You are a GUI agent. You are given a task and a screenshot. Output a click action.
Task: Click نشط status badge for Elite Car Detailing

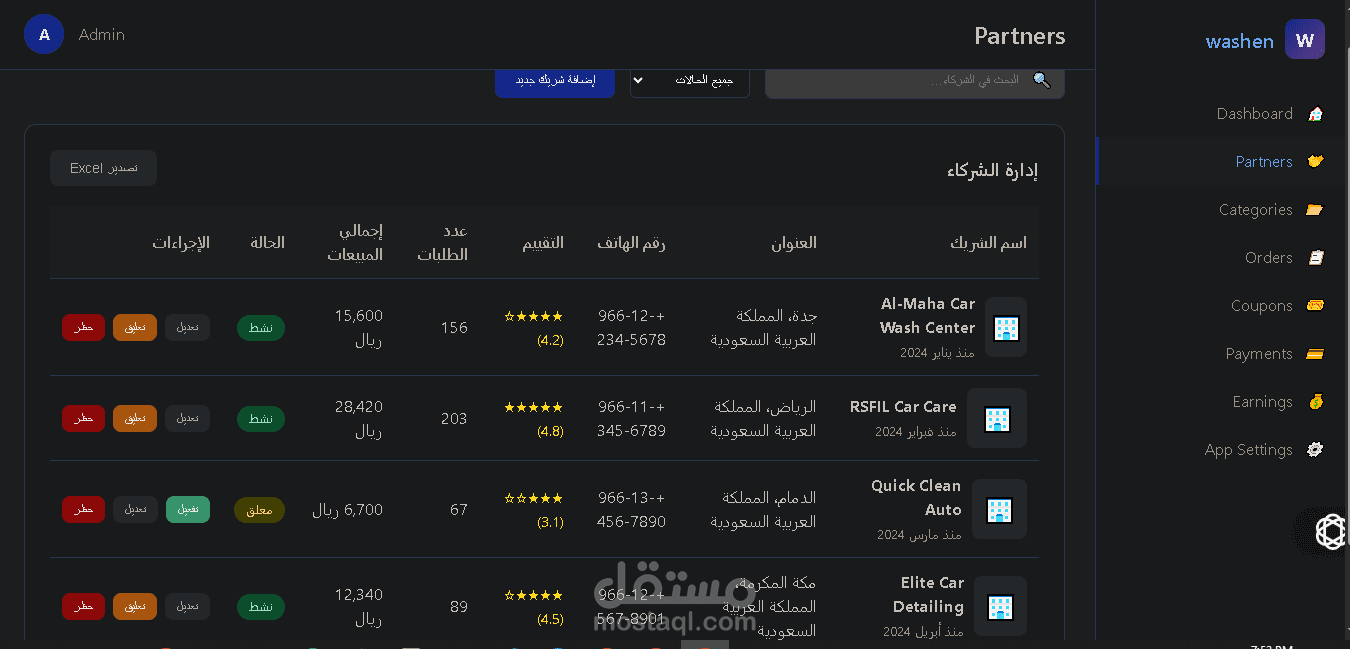click(261, 607)
